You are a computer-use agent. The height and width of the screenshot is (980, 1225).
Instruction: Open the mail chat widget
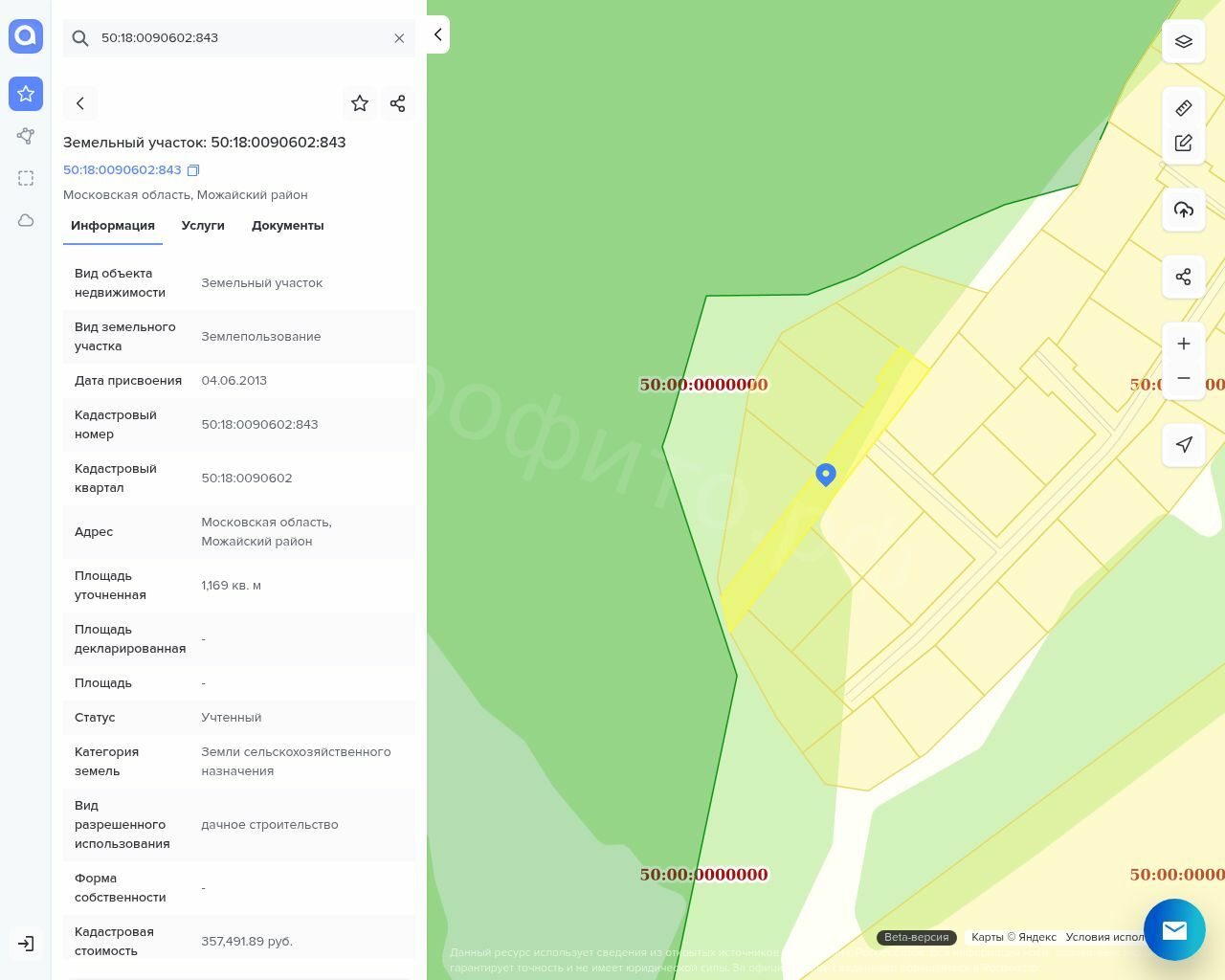[x=1173, y=929]
